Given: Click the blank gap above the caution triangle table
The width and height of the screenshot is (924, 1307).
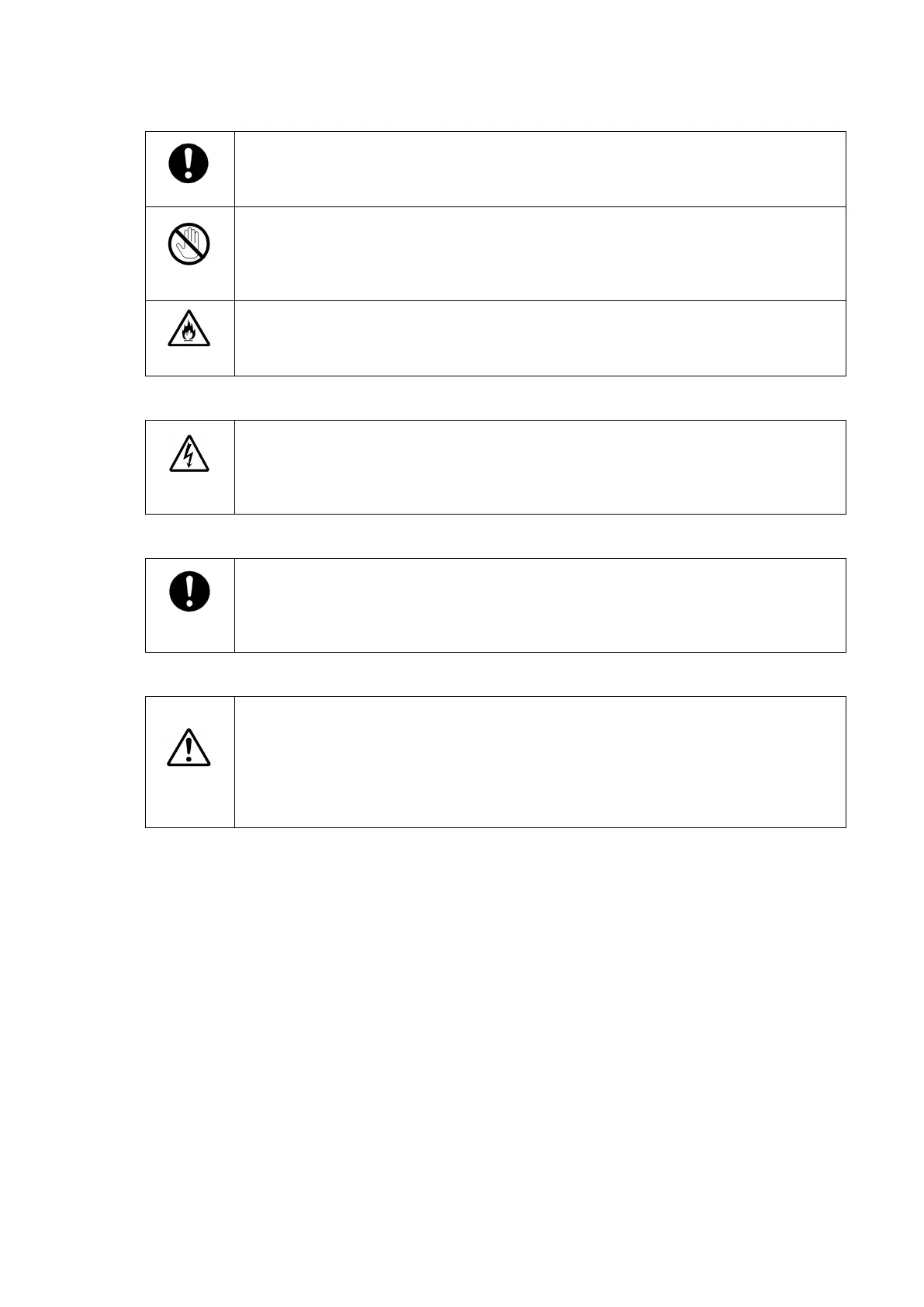Looking at the screenshot, I should click(495, 674).
